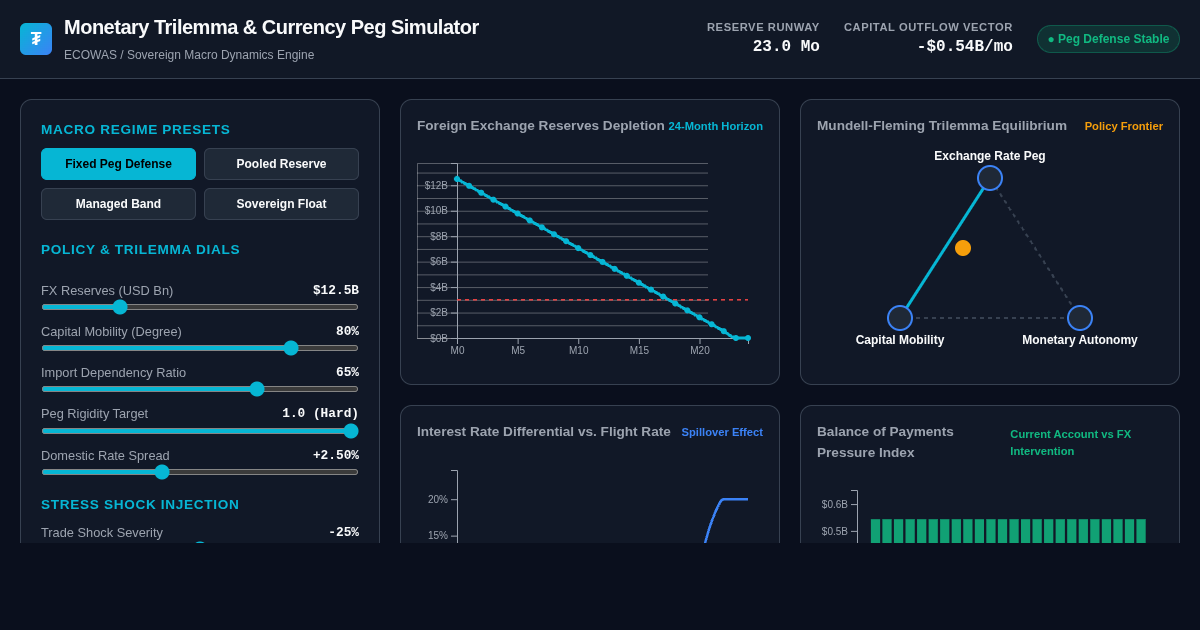Click the Stress Shock Injection heading
Screen dimensions: 1200x630
(140, 505)
